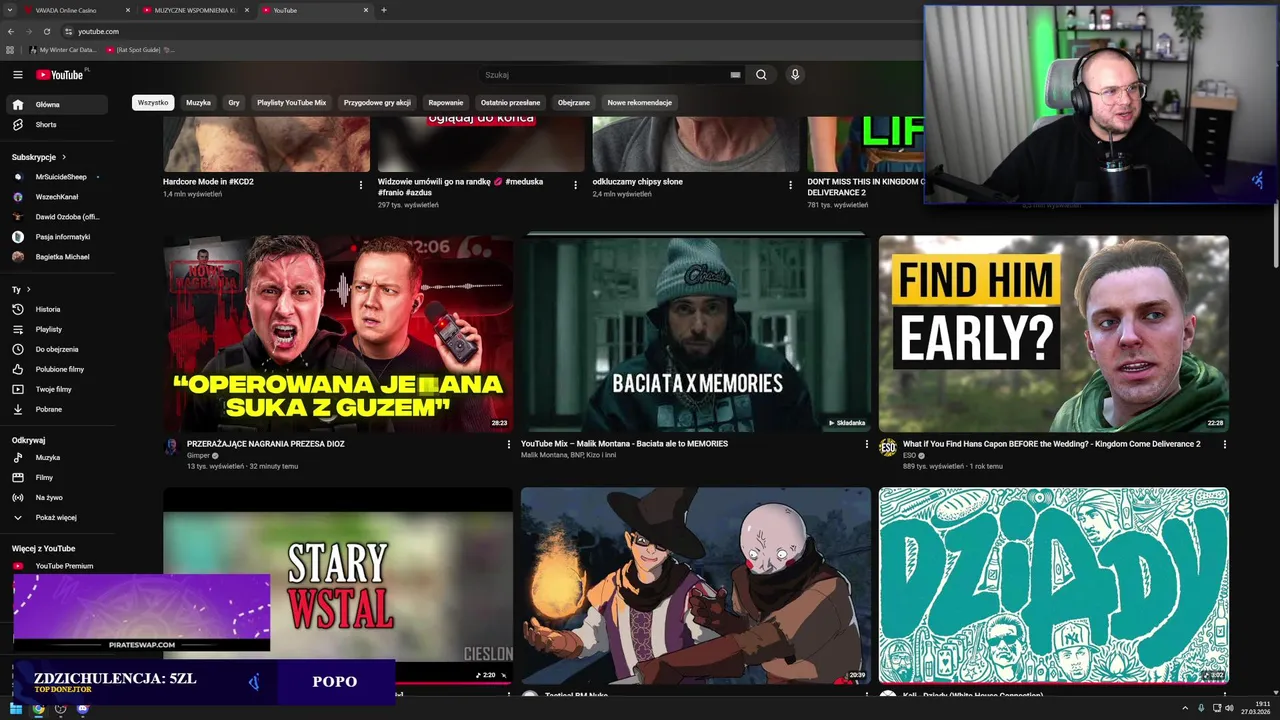Image resolution: width=1280 pixels, height=720 pixels.
Task: Expand Pokaż więcej in sidebar
Action: coord(58,517)
